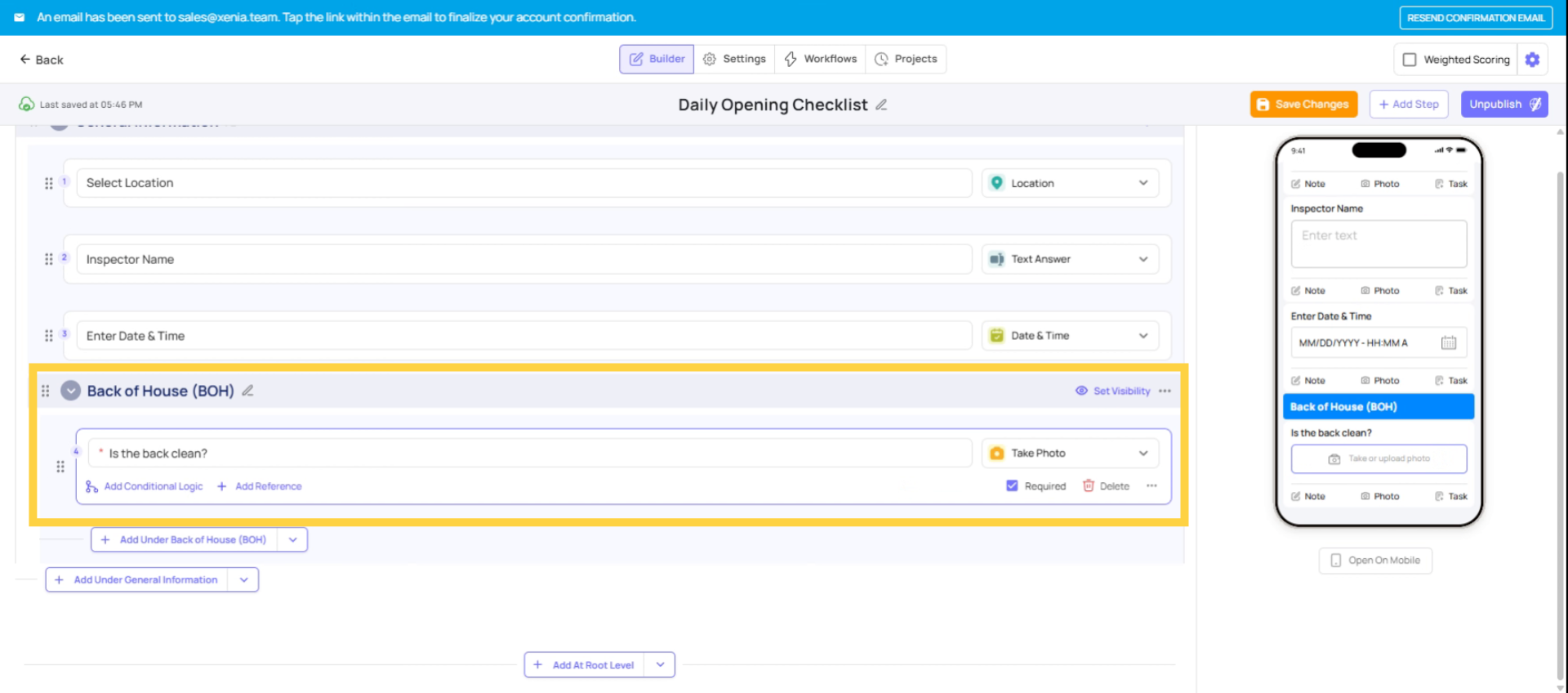This screenshot has width=1568, height=693.
Task: Click the pencil icon beside Daily Opening Checklist
Action: 881,105
